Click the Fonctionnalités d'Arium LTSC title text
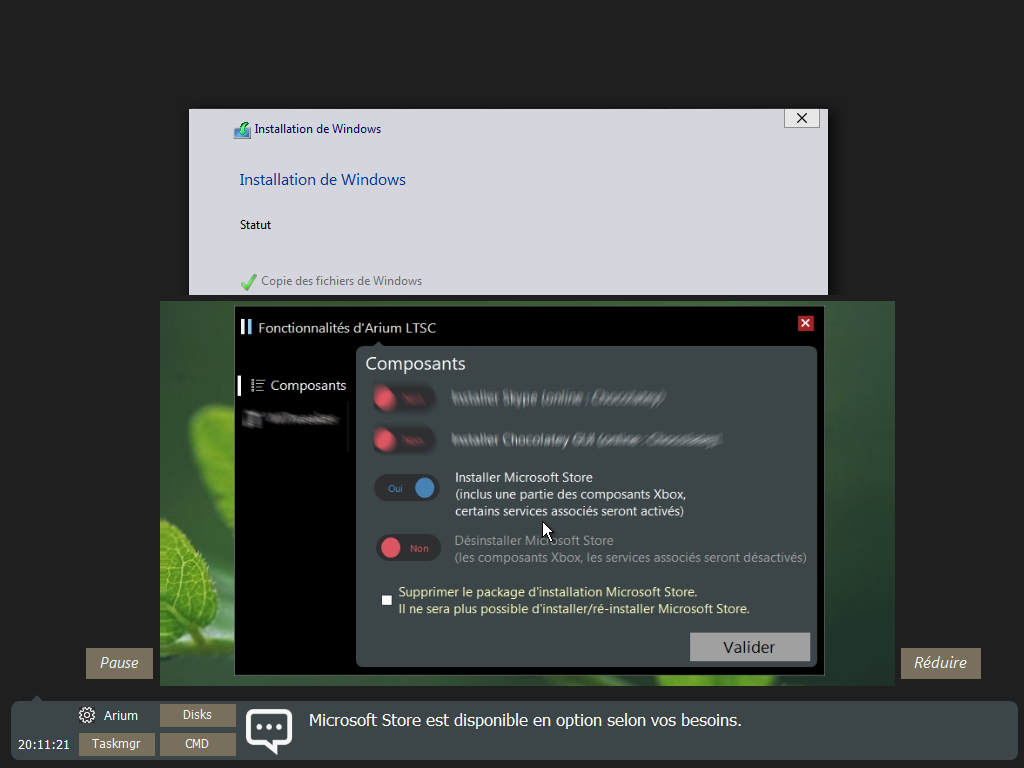The image size is (1024, 768). 347,328
